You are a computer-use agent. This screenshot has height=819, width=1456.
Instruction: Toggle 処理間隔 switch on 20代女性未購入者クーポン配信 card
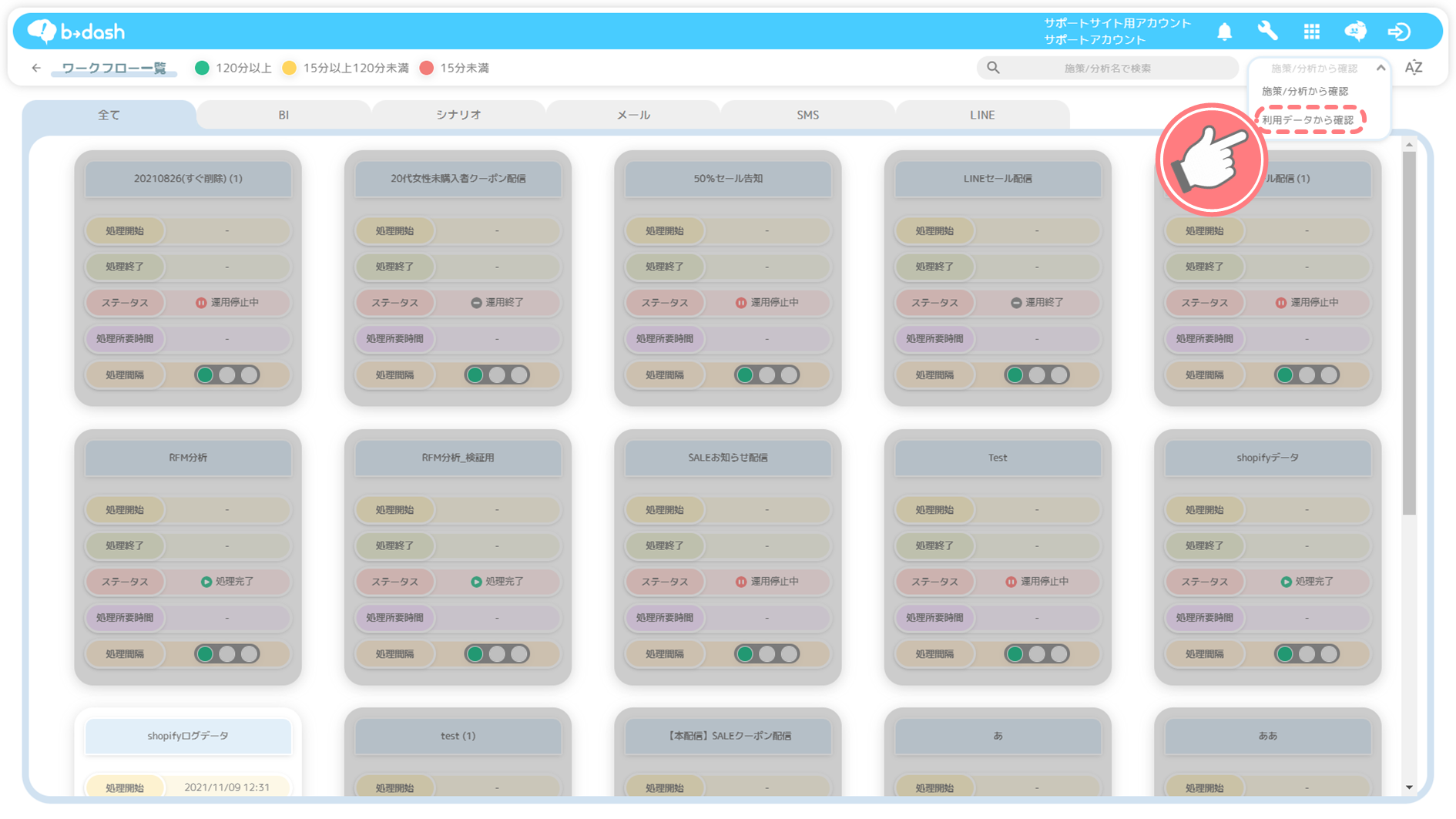click(497, 375)
